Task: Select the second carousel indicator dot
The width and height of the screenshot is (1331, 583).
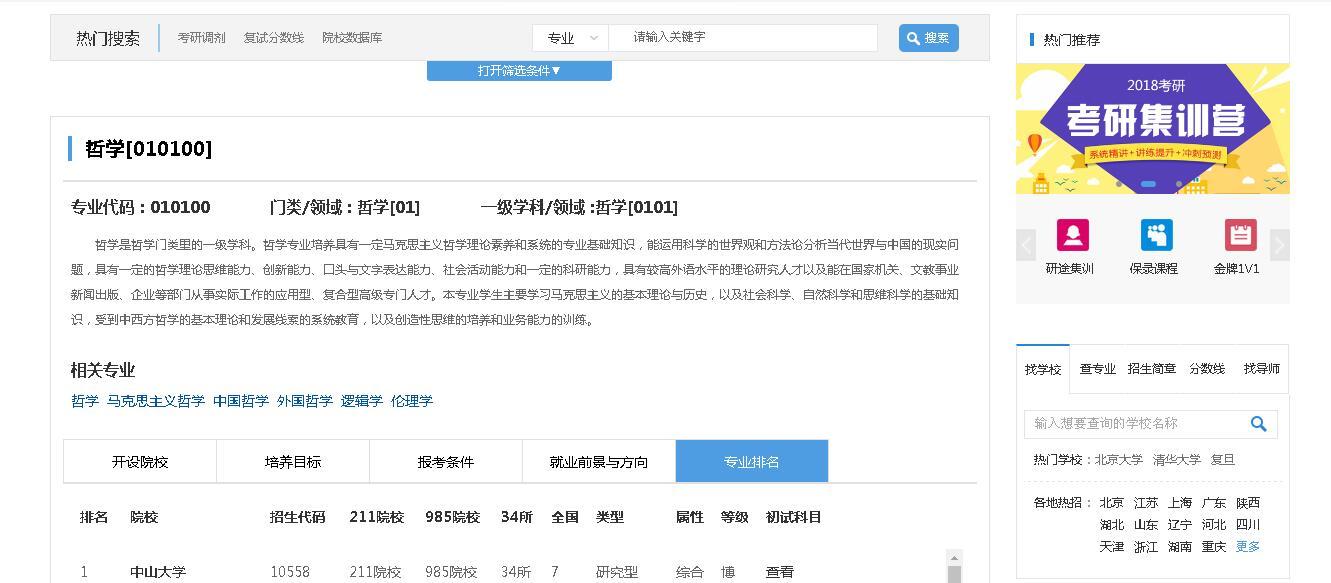Action: point(1147,185)
